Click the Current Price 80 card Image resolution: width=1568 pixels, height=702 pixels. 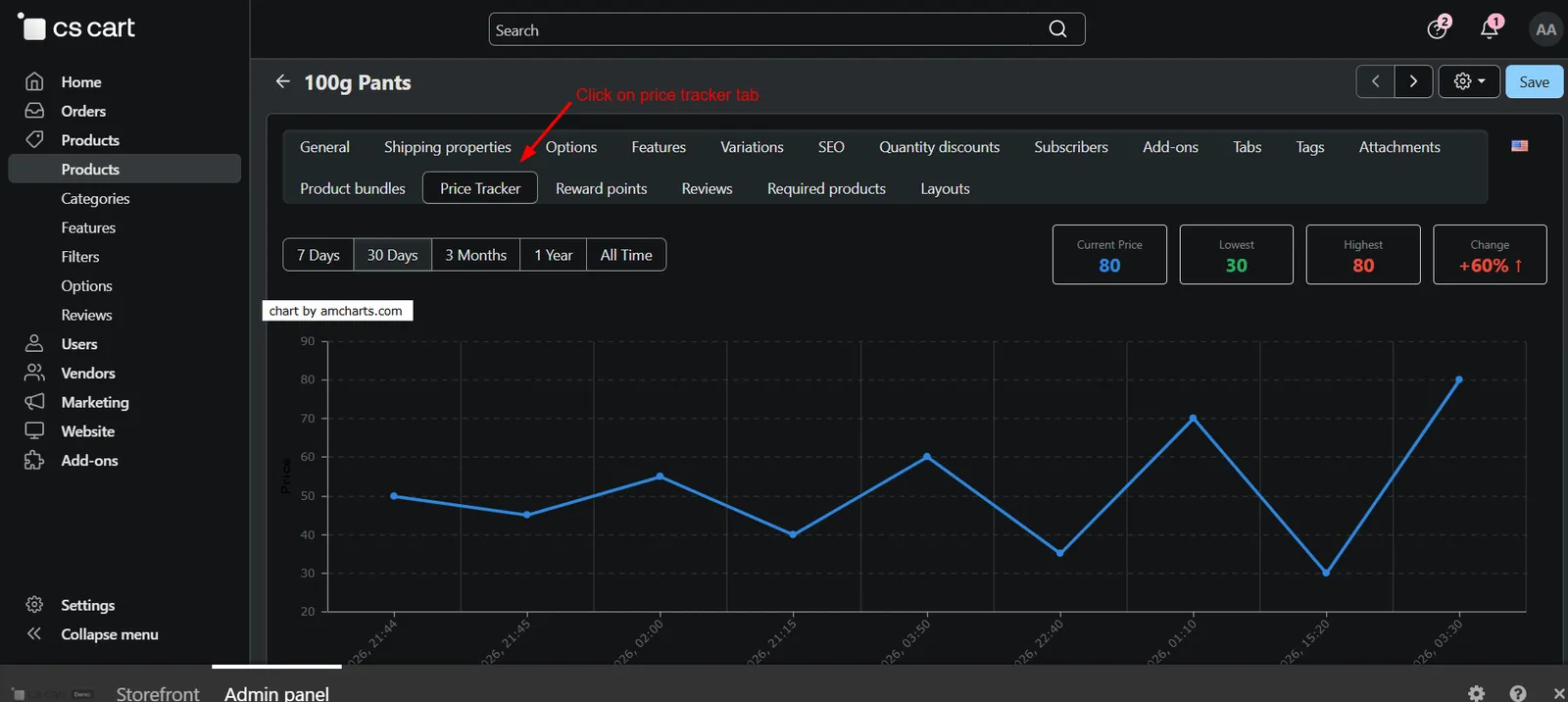[1109, 255]
